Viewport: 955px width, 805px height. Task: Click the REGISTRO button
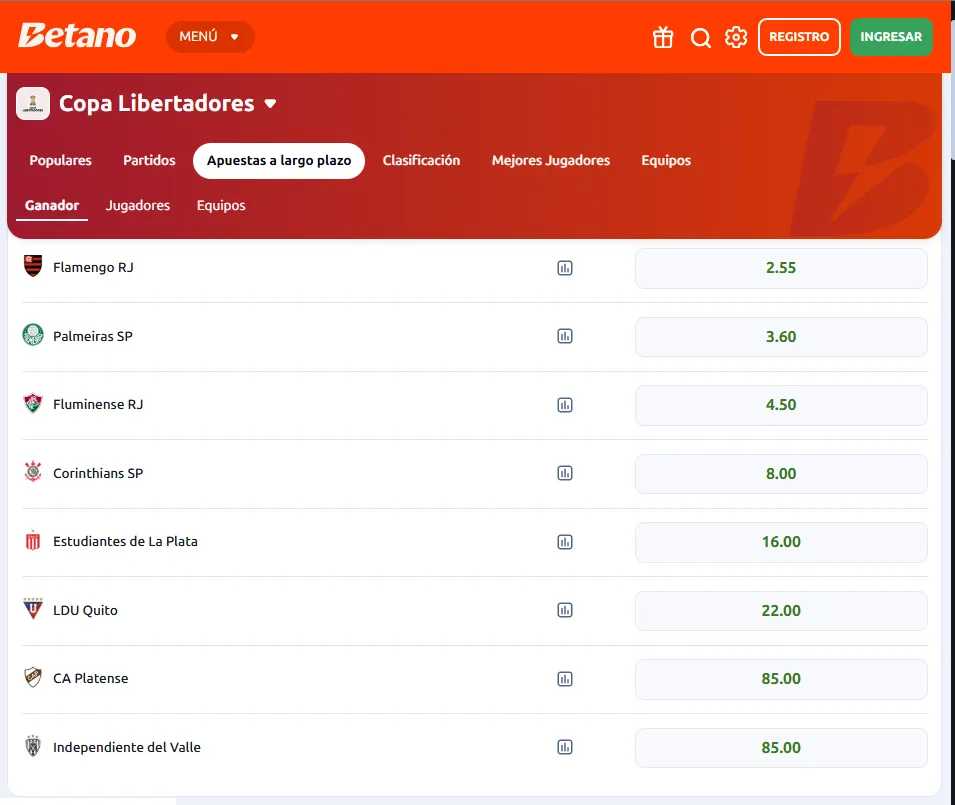coord(799,37)
